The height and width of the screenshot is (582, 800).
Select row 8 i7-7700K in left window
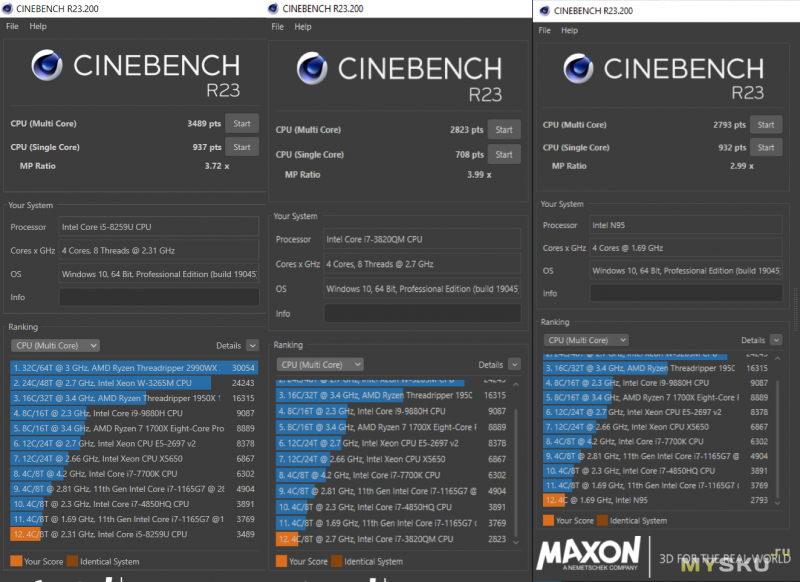(x=134, y=474)
